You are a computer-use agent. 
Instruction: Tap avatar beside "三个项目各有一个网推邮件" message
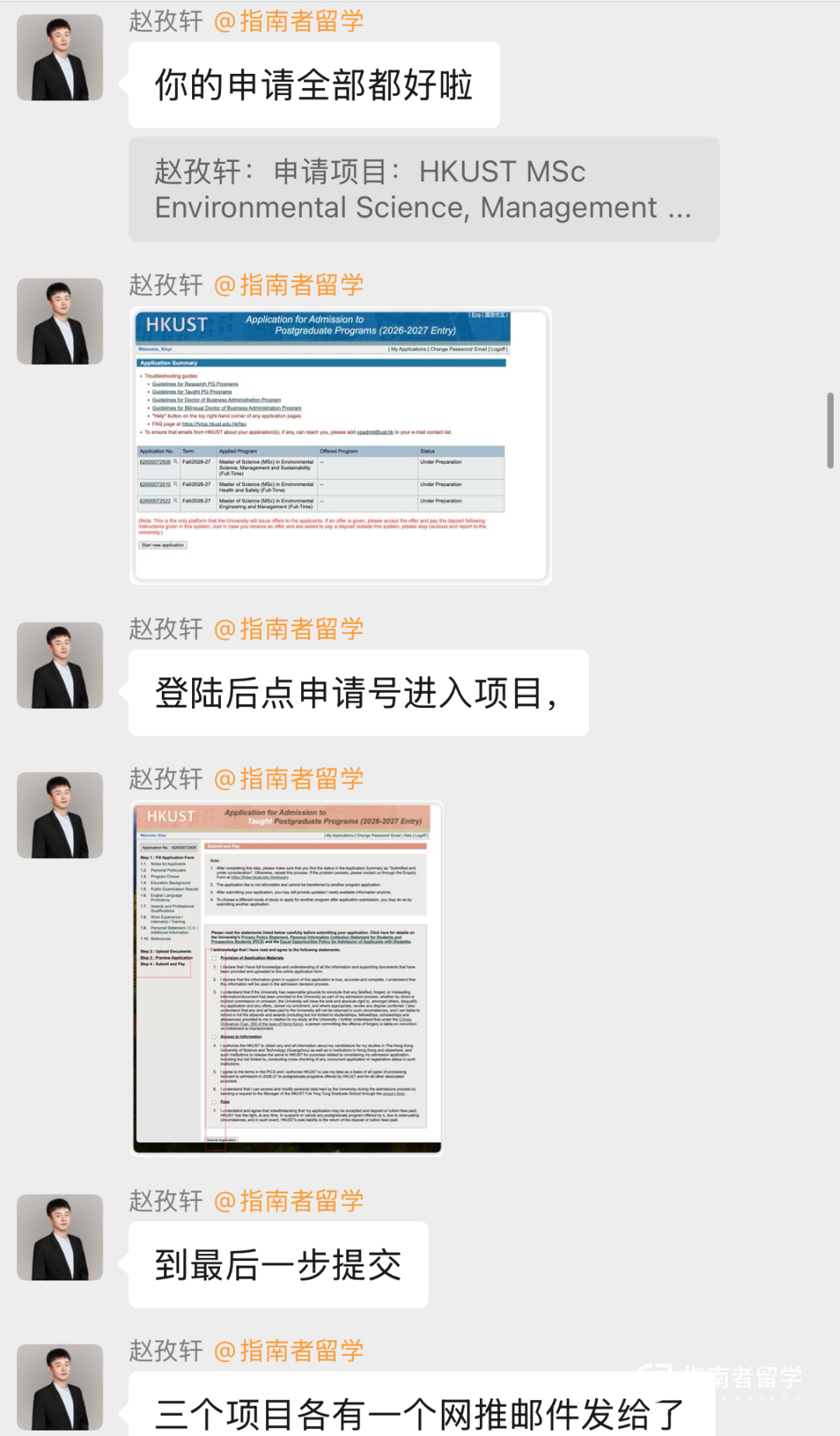60,1387
